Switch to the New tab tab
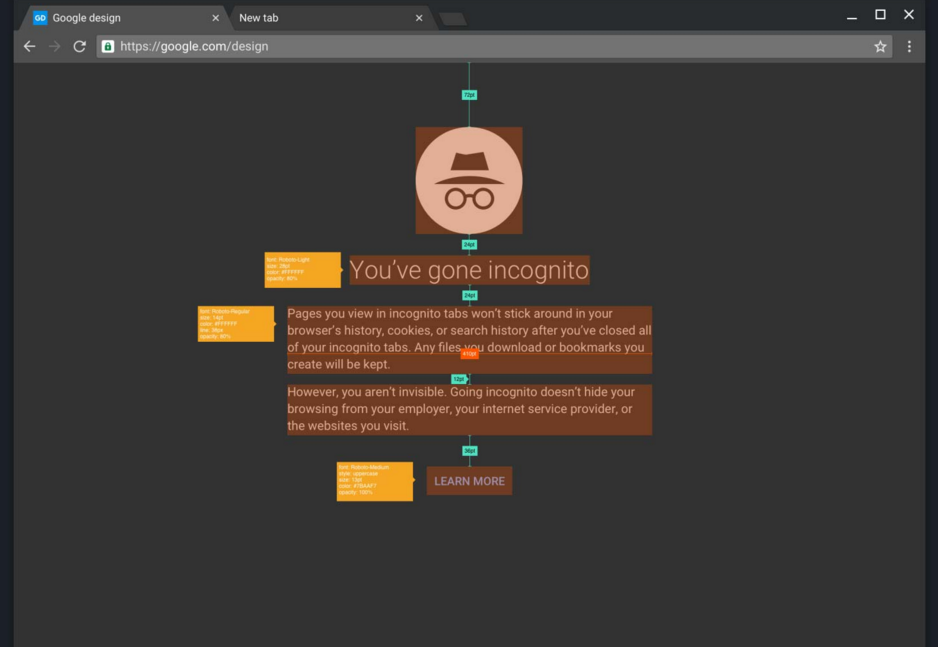The image size is (938, 647). (328, 18)
